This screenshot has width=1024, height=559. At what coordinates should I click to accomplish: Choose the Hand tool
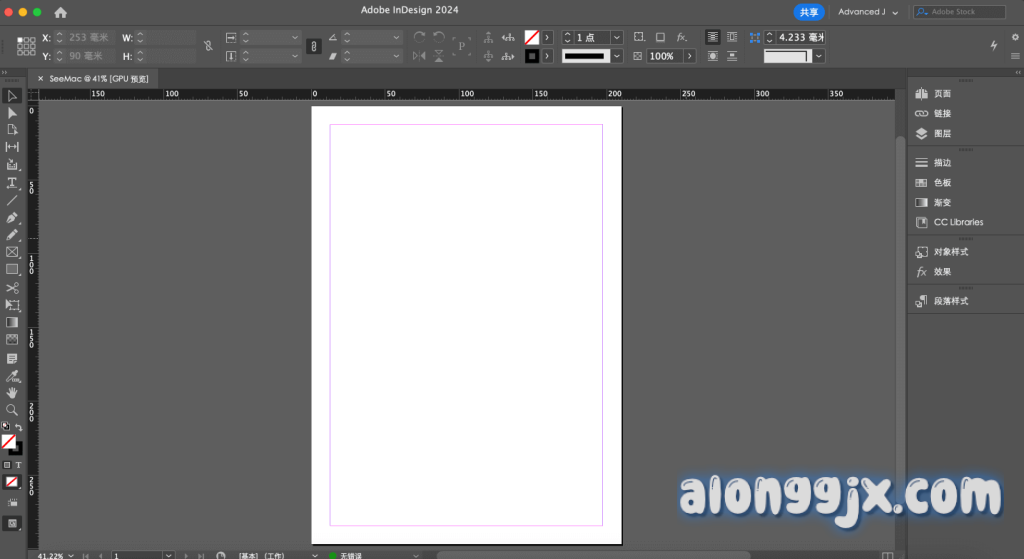[x=12, y=393]
